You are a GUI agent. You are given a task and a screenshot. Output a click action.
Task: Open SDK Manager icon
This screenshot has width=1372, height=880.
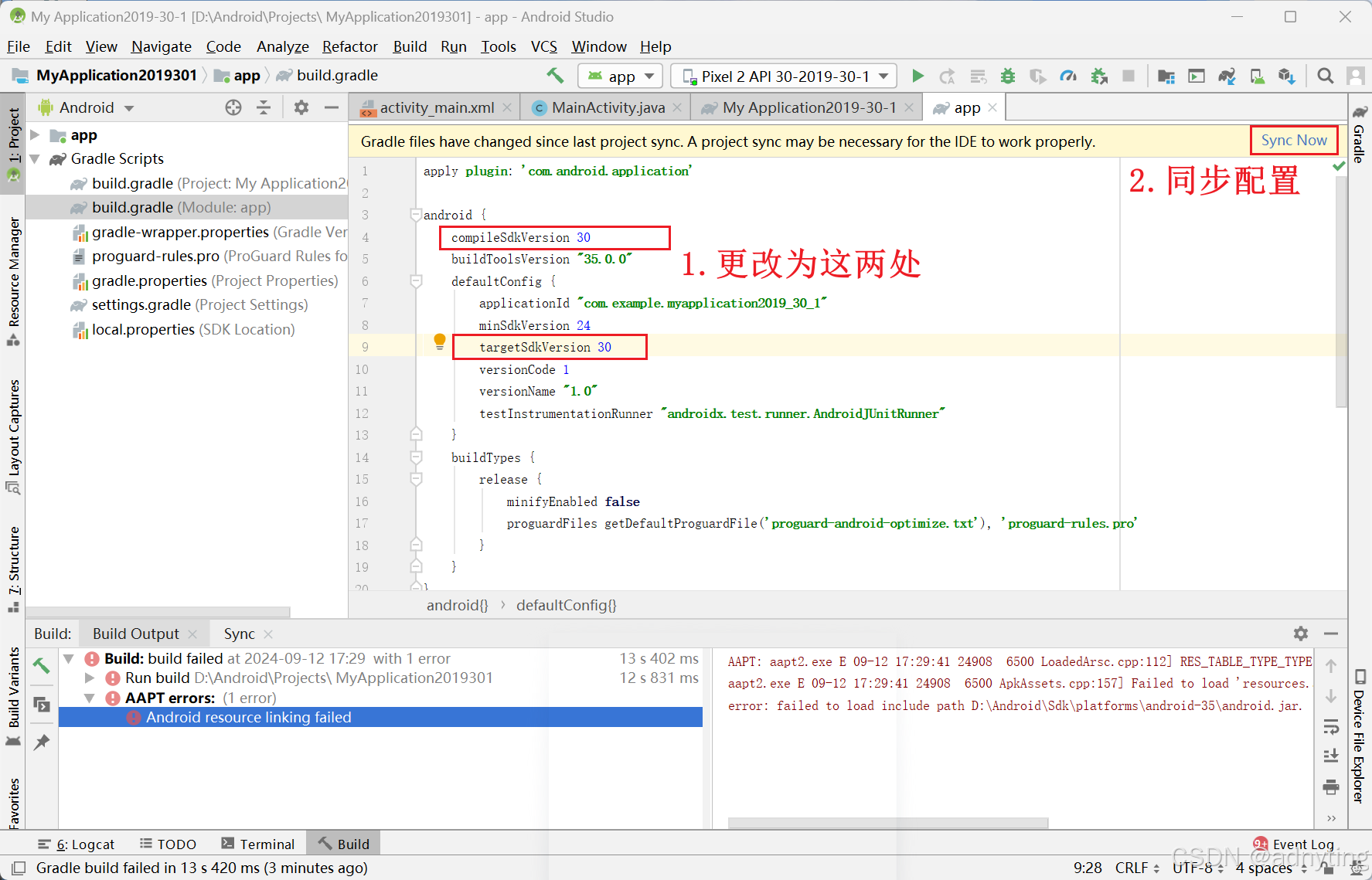(x=1287, y=76)
